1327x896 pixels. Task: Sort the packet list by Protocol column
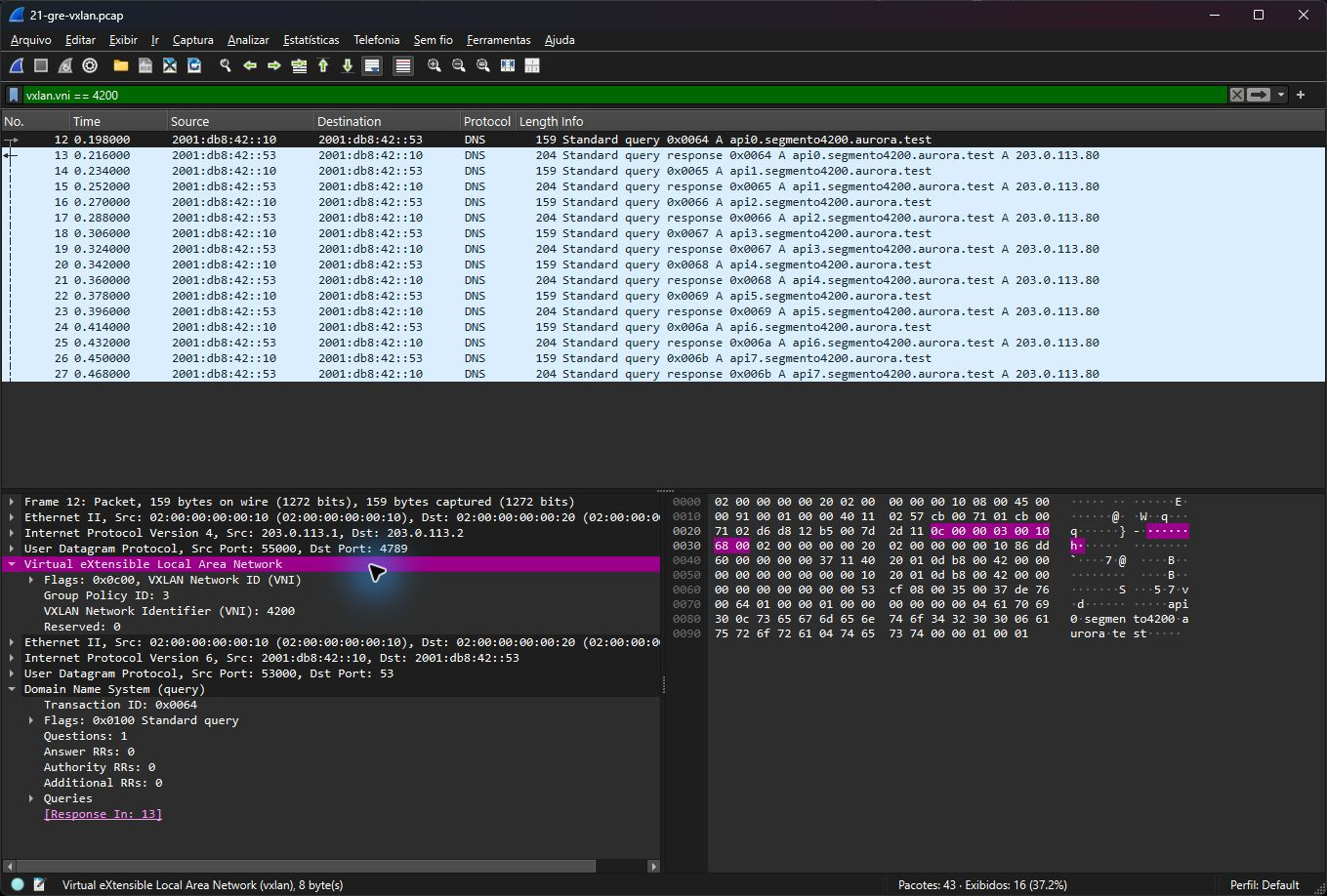(x=487, y=122)
